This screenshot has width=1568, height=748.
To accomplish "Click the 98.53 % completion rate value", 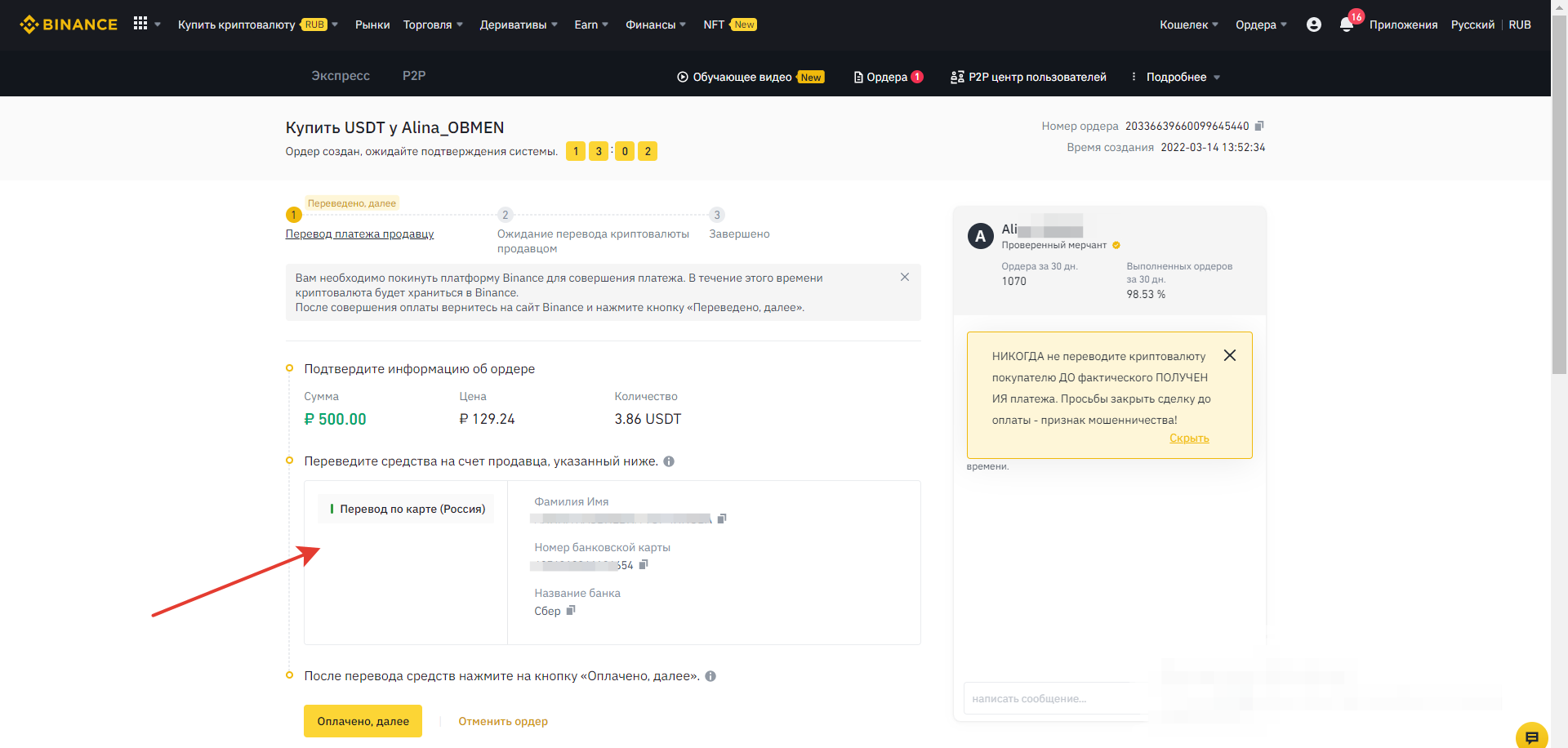I will [1146, 294].
